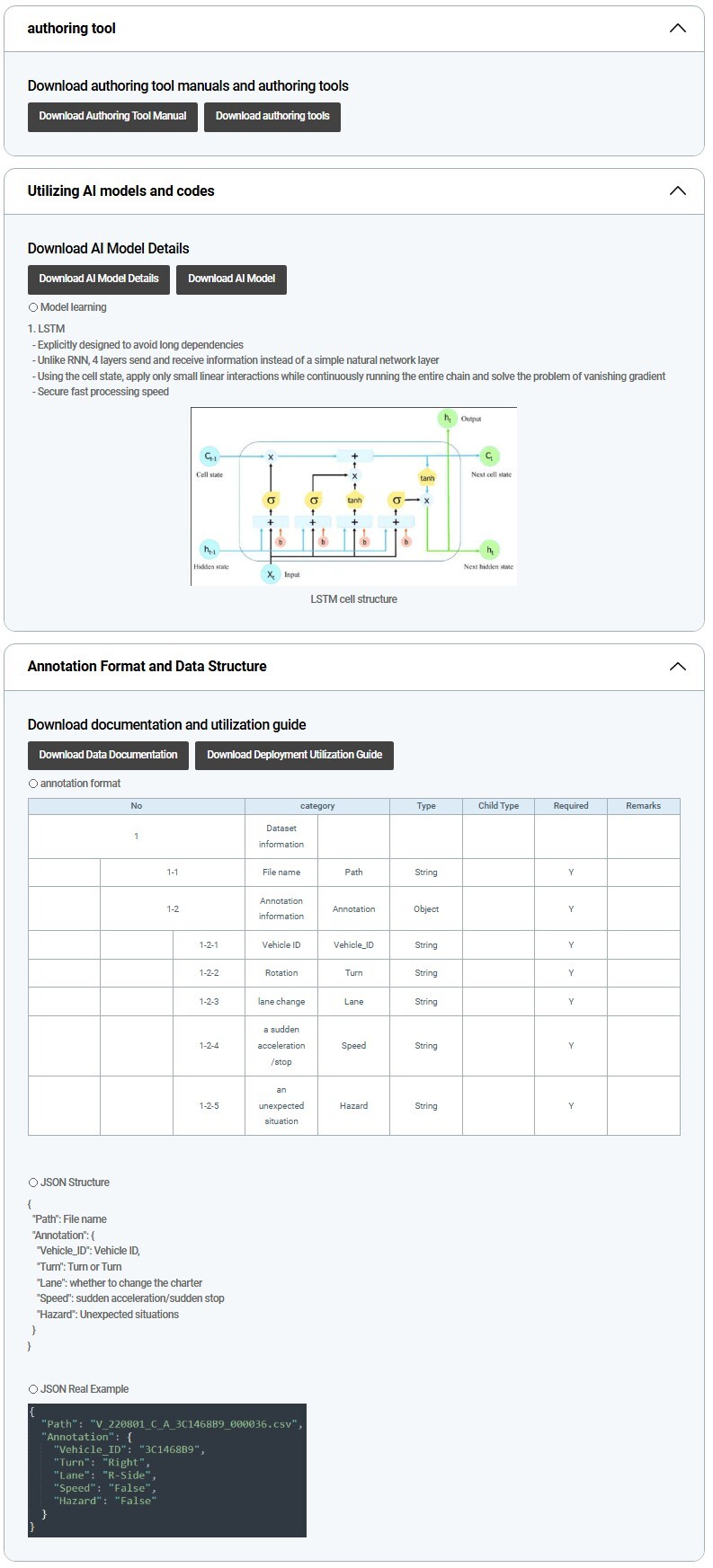Collapse the Annotation Format and Data Structure chevron

pyautogui.click(x=677, y=667)
